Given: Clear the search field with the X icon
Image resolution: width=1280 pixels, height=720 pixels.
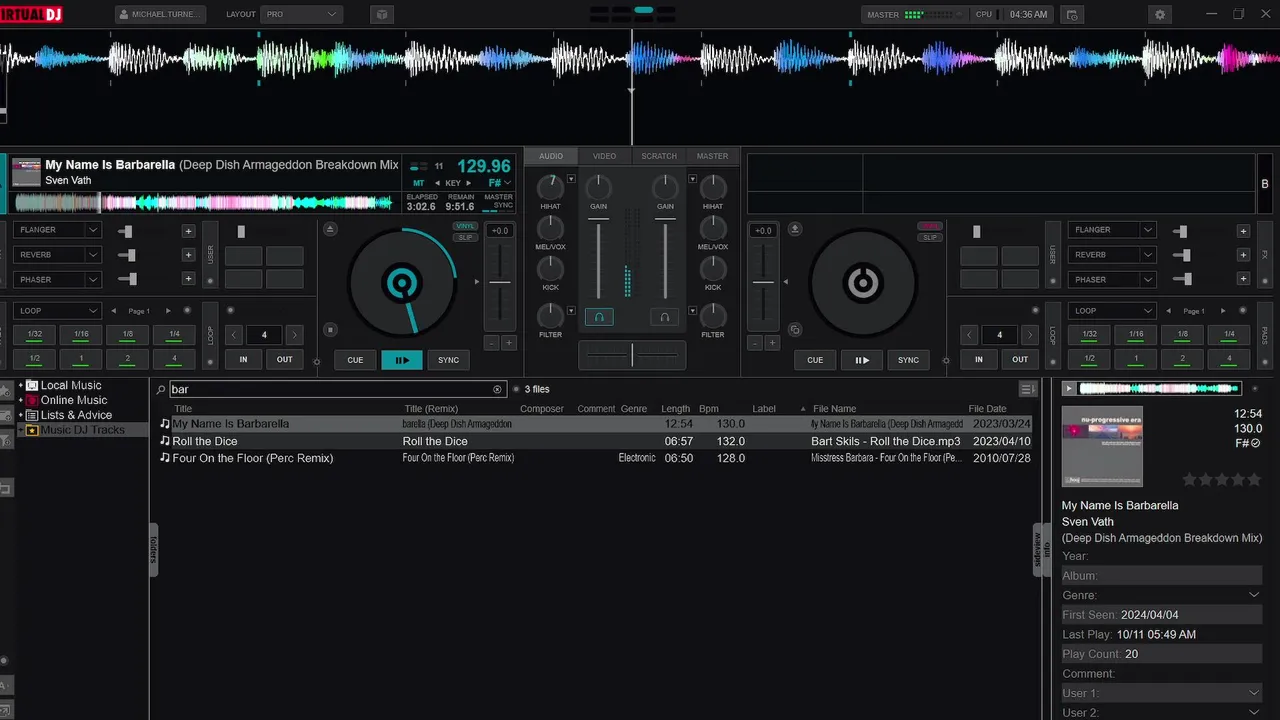Looking at the screenshot, I should pos(497,389).
